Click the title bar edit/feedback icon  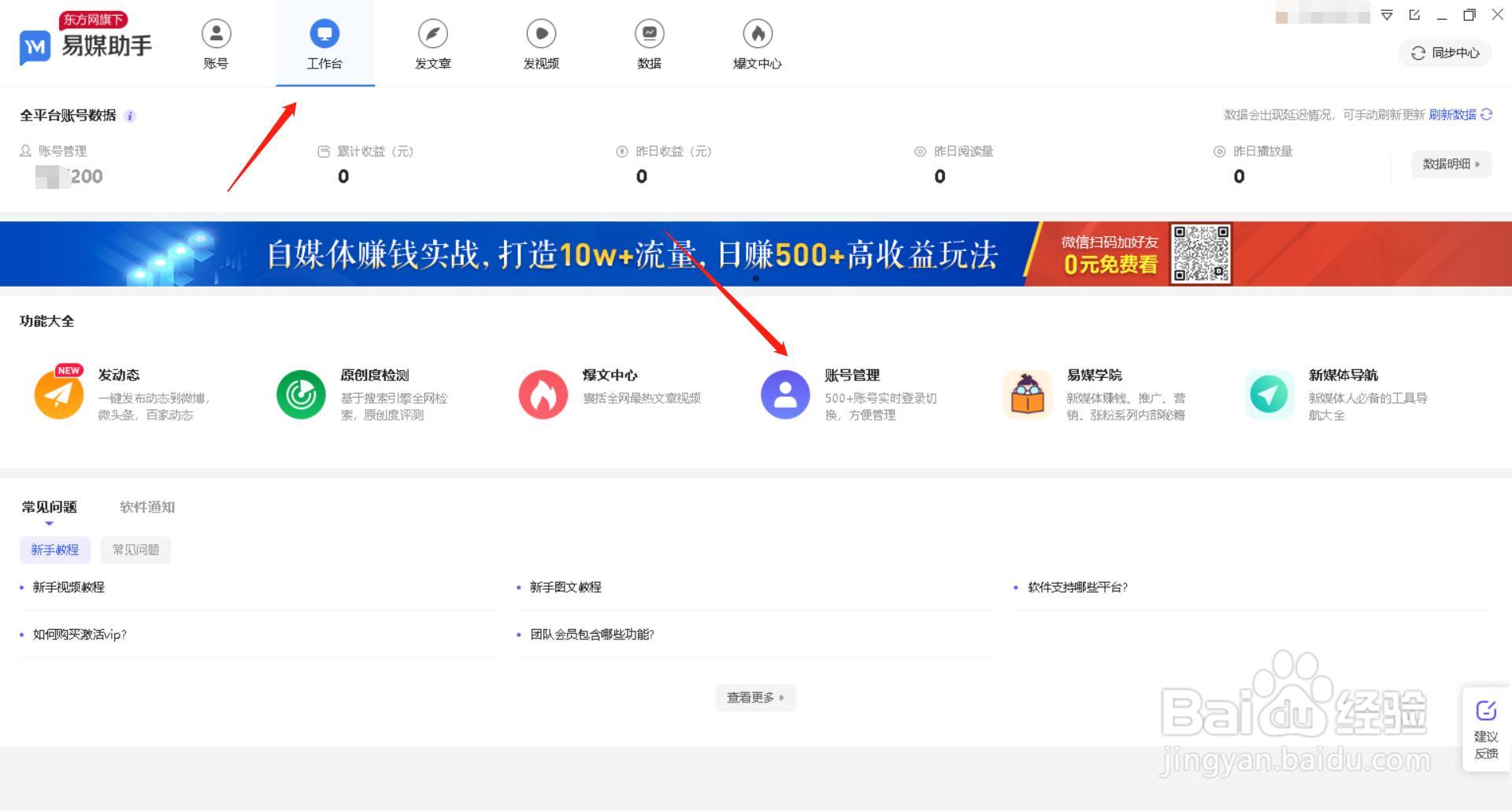point(1414,15)
